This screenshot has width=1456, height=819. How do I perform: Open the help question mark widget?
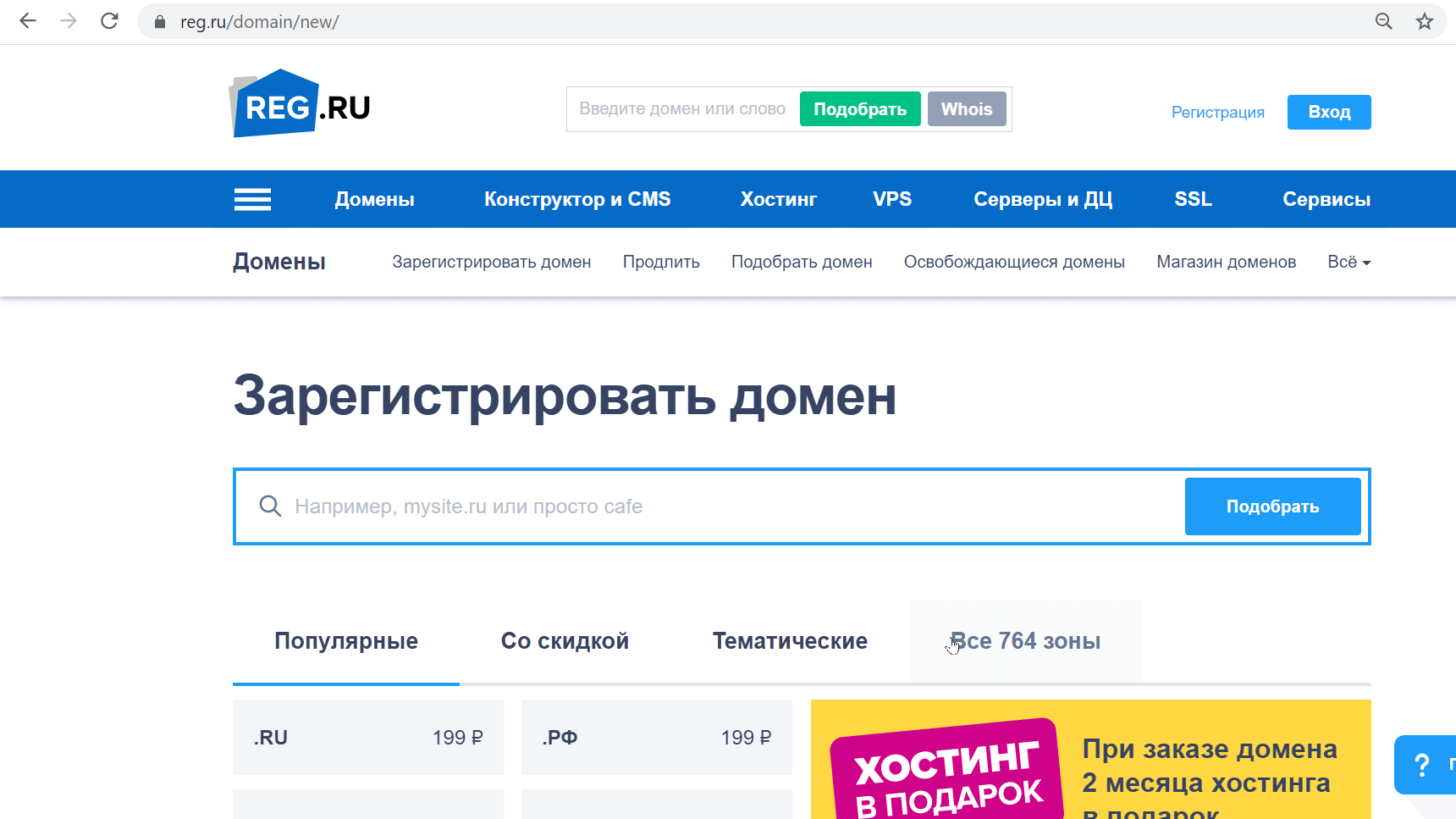point(1425,765)
